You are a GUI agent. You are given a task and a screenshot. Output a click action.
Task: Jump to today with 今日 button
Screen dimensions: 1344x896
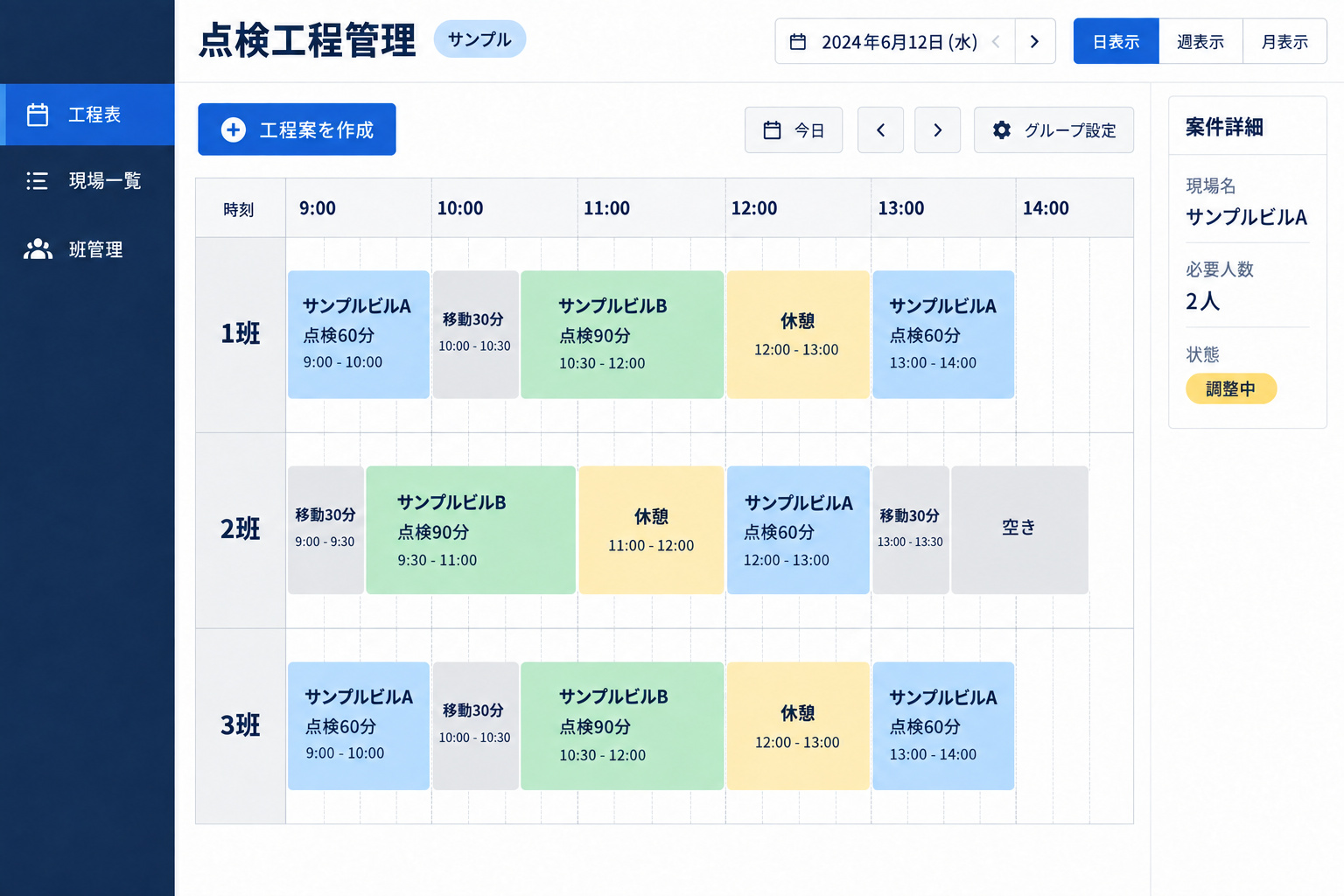pos(794,130)
